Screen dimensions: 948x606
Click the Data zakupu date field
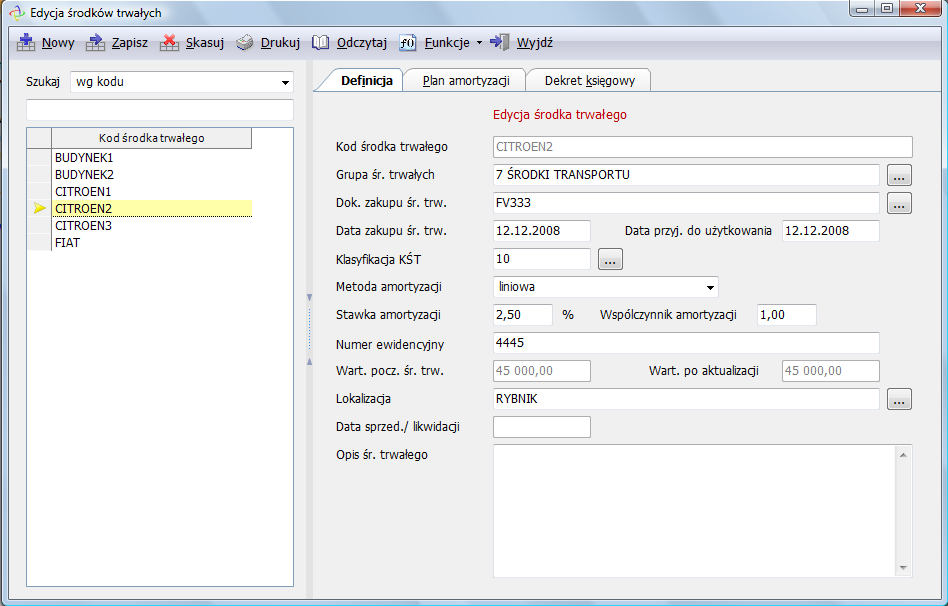(x=542, y=231)
